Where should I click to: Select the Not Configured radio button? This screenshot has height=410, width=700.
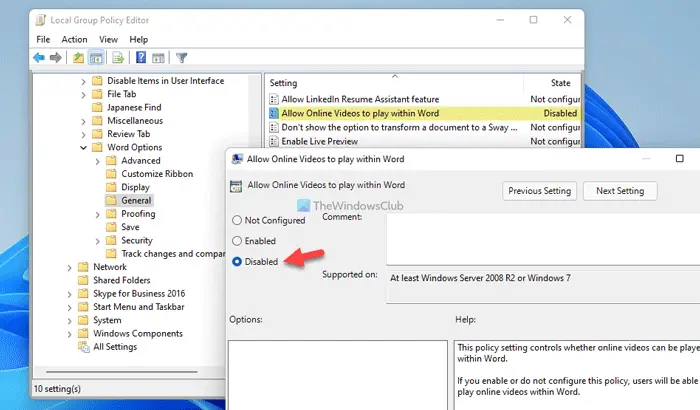237,220
